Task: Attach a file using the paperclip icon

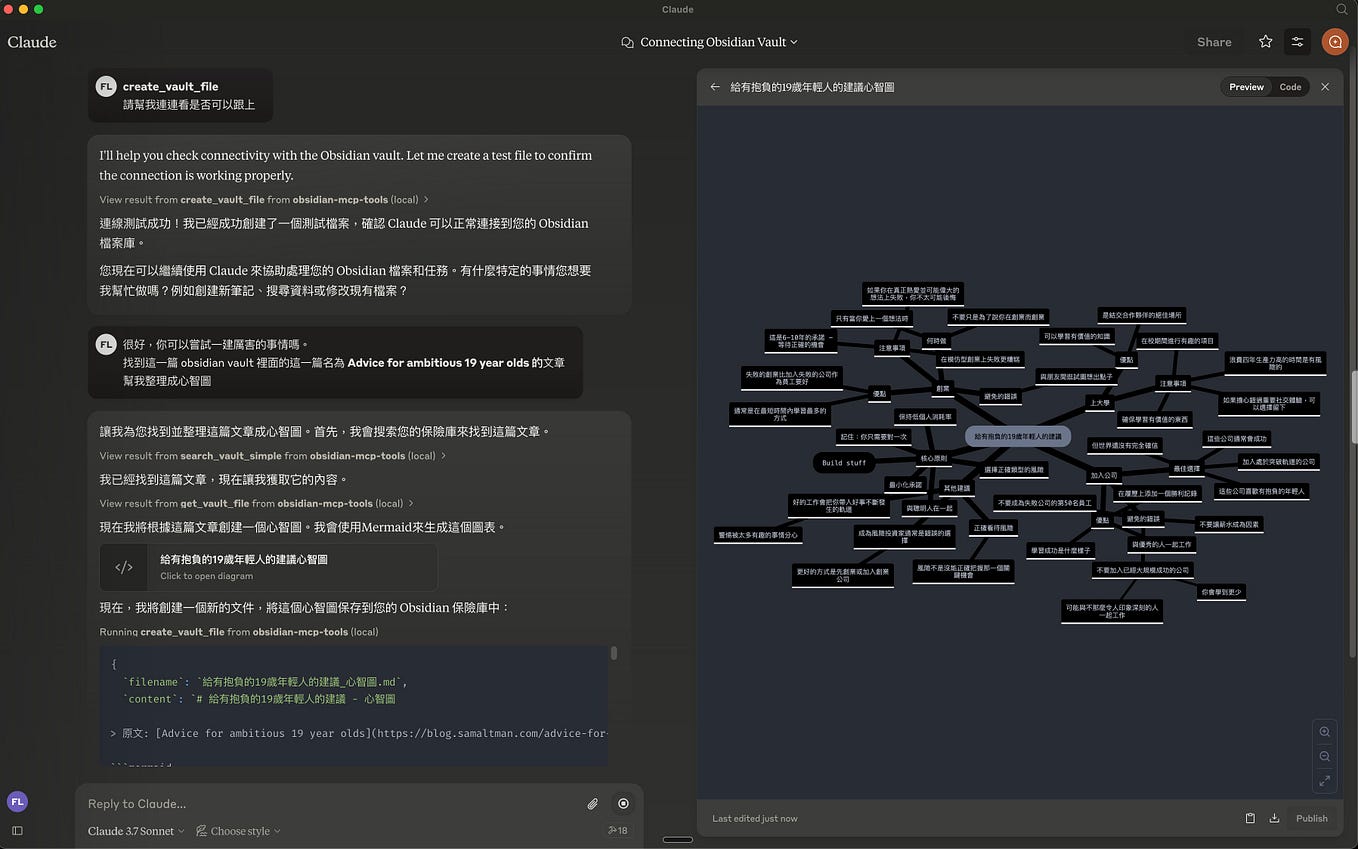Action: [592, 803]
